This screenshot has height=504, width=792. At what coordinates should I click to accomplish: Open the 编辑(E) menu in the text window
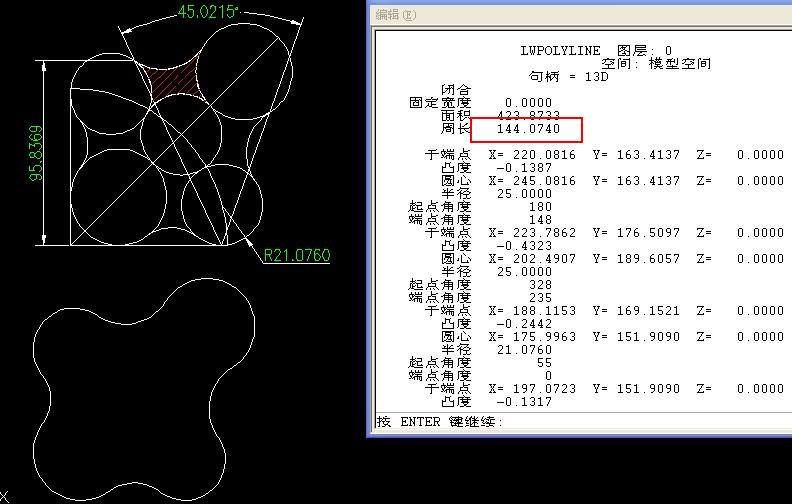395,15
